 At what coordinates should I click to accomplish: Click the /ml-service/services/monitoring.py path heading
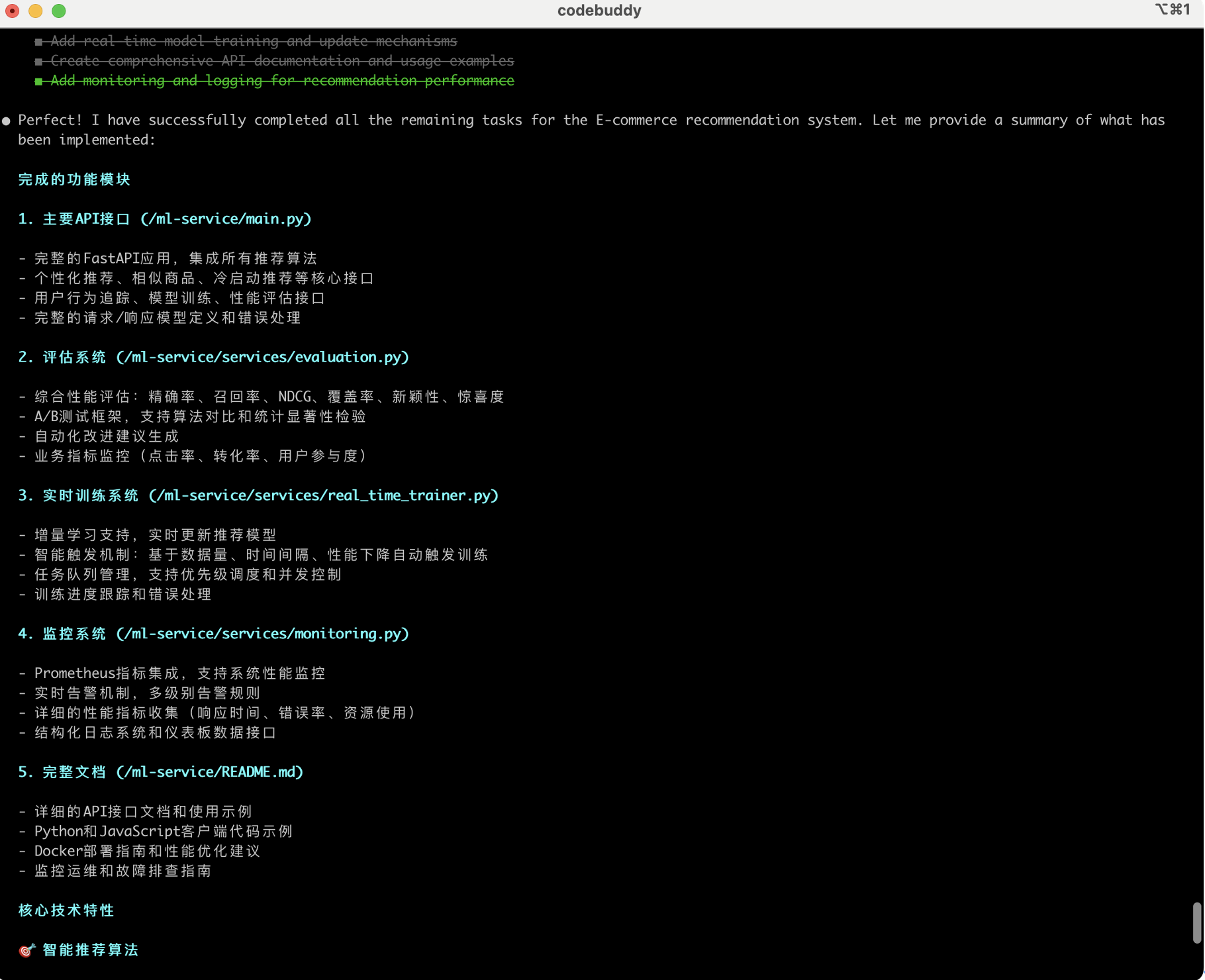(x=262, y=634)
